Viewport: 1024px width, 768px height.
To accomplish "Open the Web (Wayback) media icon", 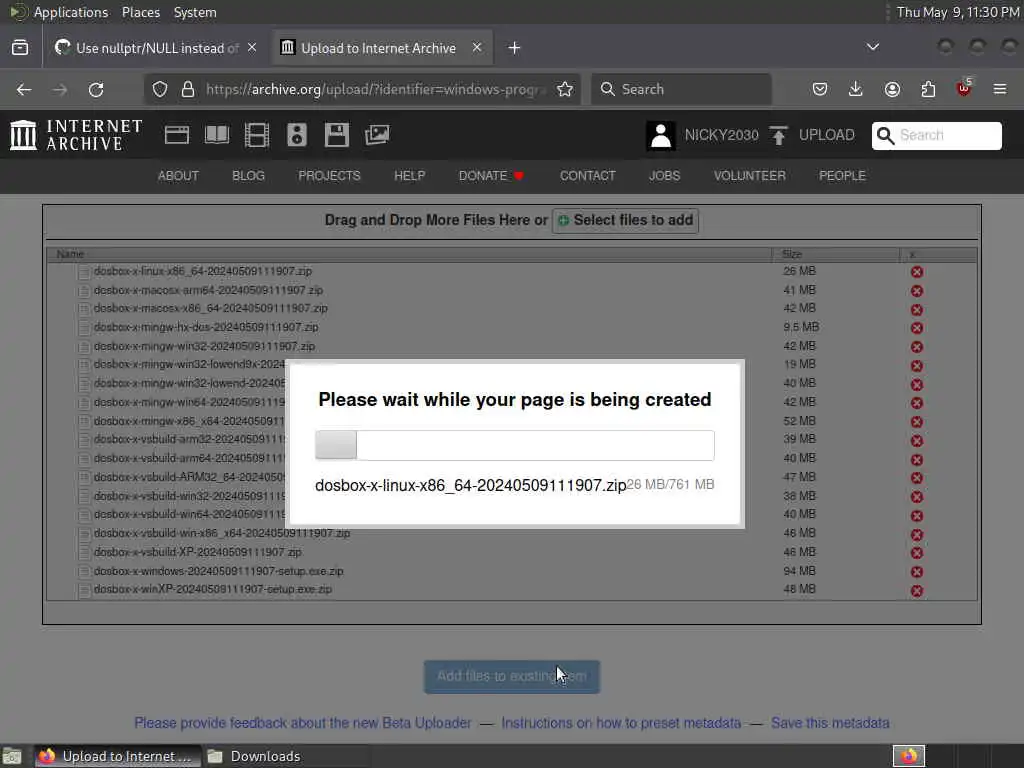I will pyautogui.click(x=176, y=135).
